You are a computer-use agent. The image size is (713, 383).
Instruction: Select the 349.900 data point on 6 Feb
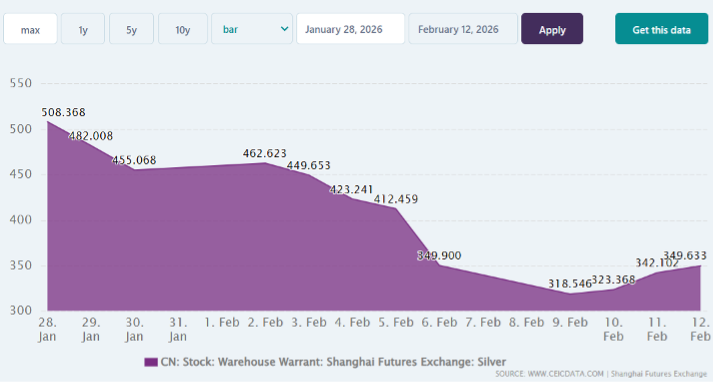439,265
